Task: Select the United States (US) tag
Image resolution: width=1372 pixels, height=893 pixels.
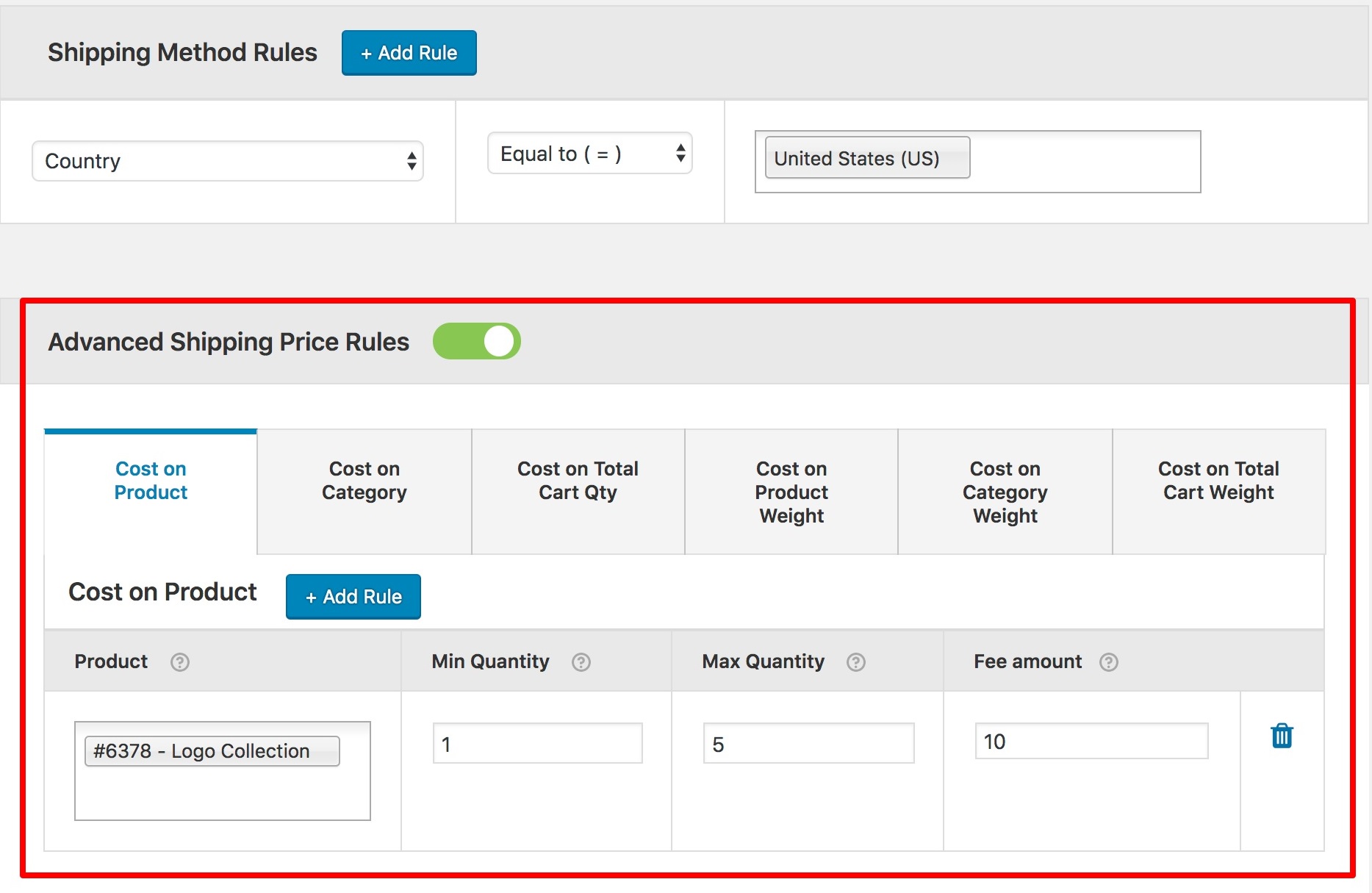Action: coord(866,157)
